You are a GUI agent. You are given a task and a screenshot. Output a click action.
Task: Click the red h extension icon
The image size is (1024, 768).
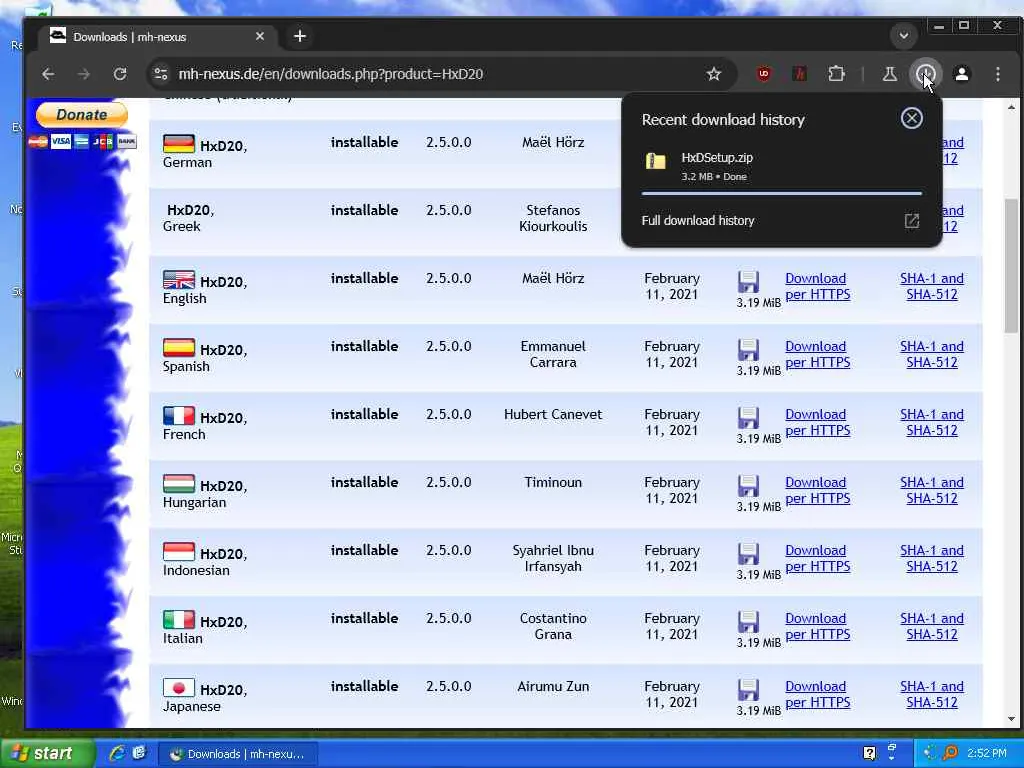[x=799, y=74]
